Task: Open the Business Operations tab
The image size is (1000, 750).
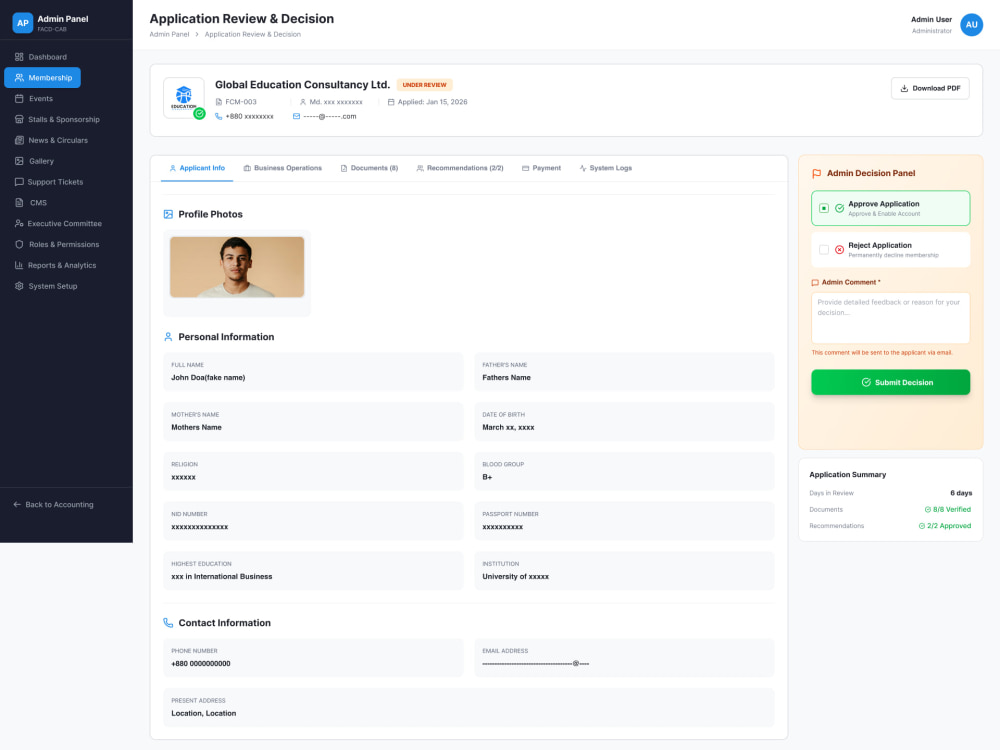Action: coord(283,168)
